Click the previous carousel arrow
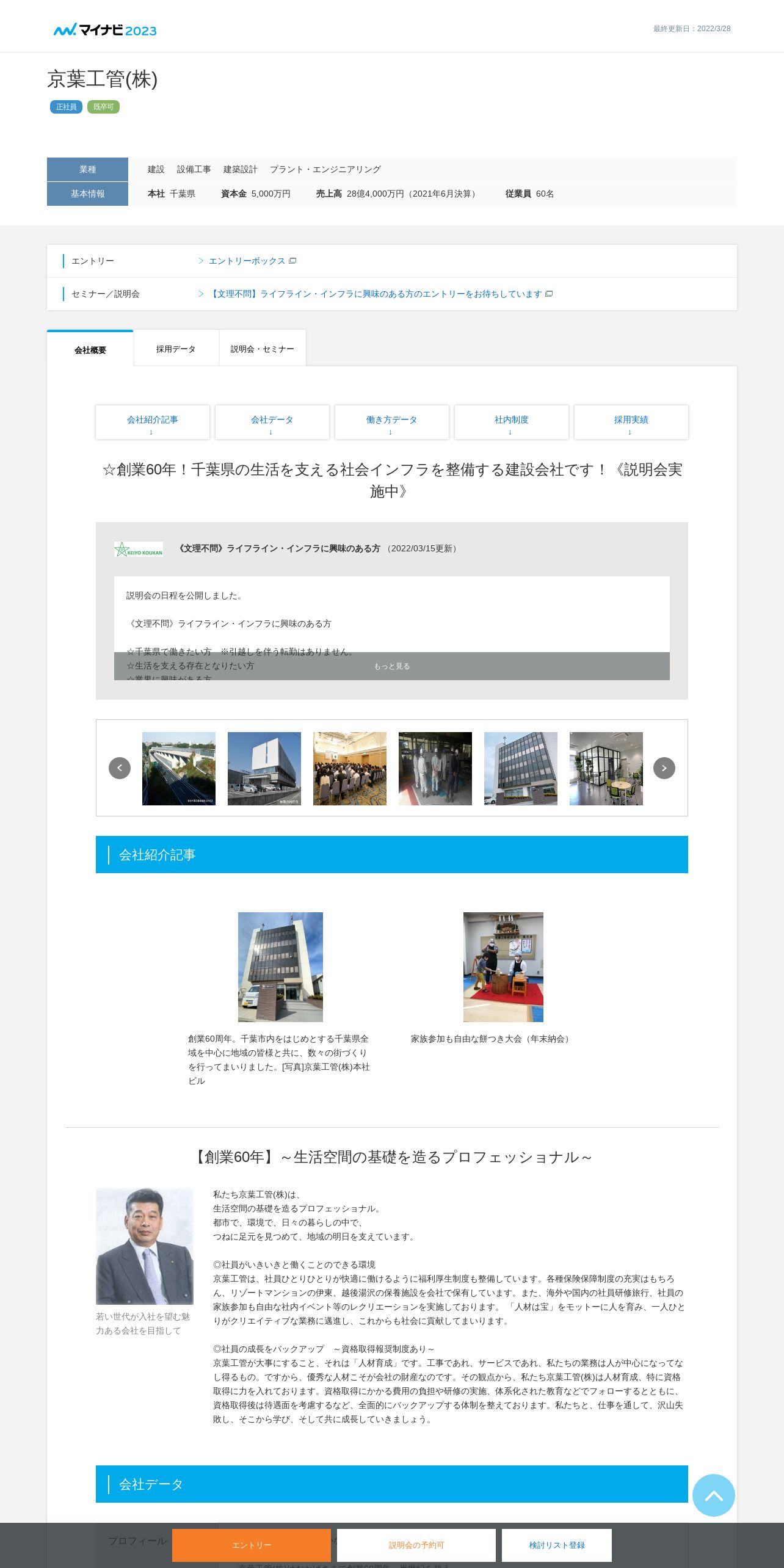 [120, 768]
